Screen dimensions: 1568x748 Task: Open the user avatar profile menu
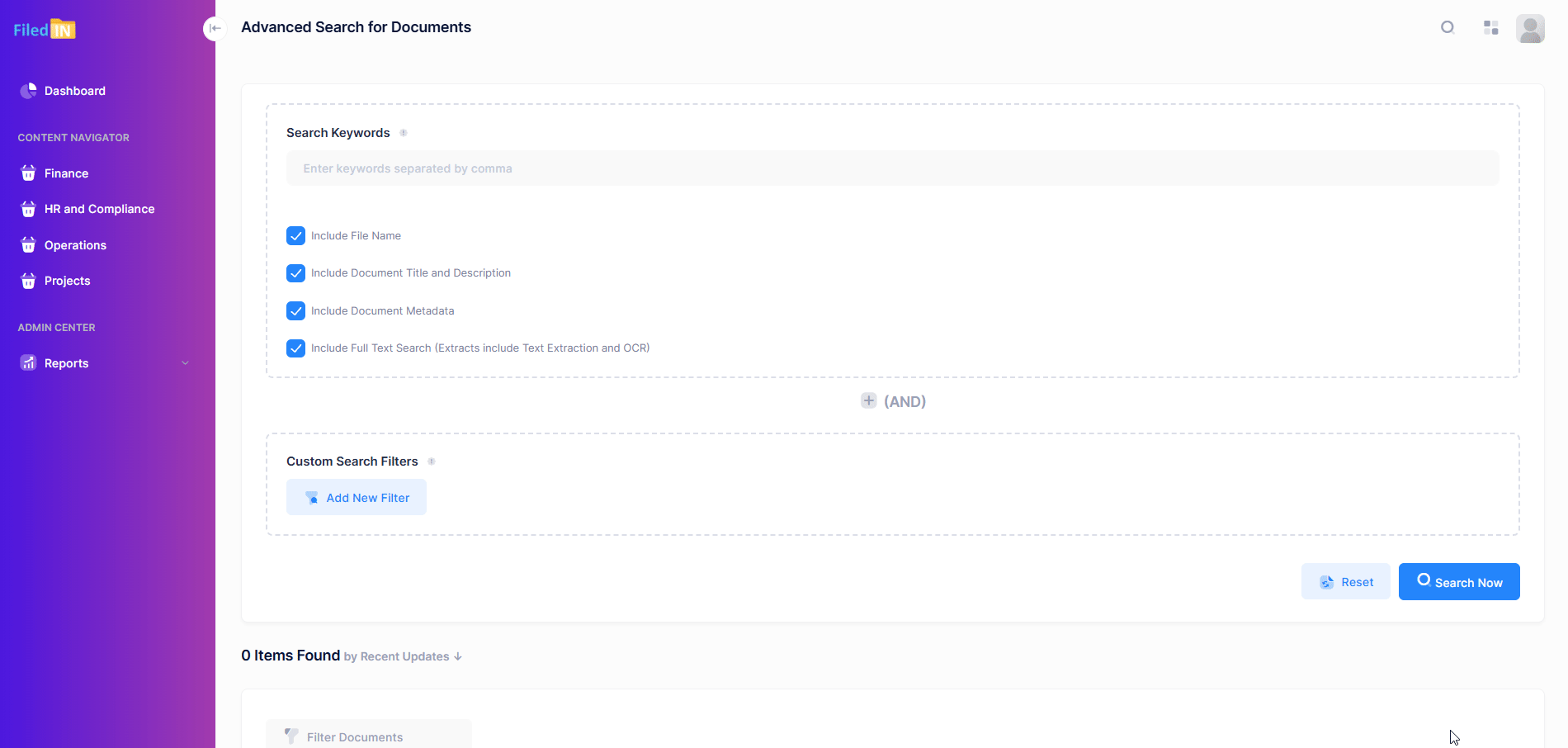point(1530,29)
